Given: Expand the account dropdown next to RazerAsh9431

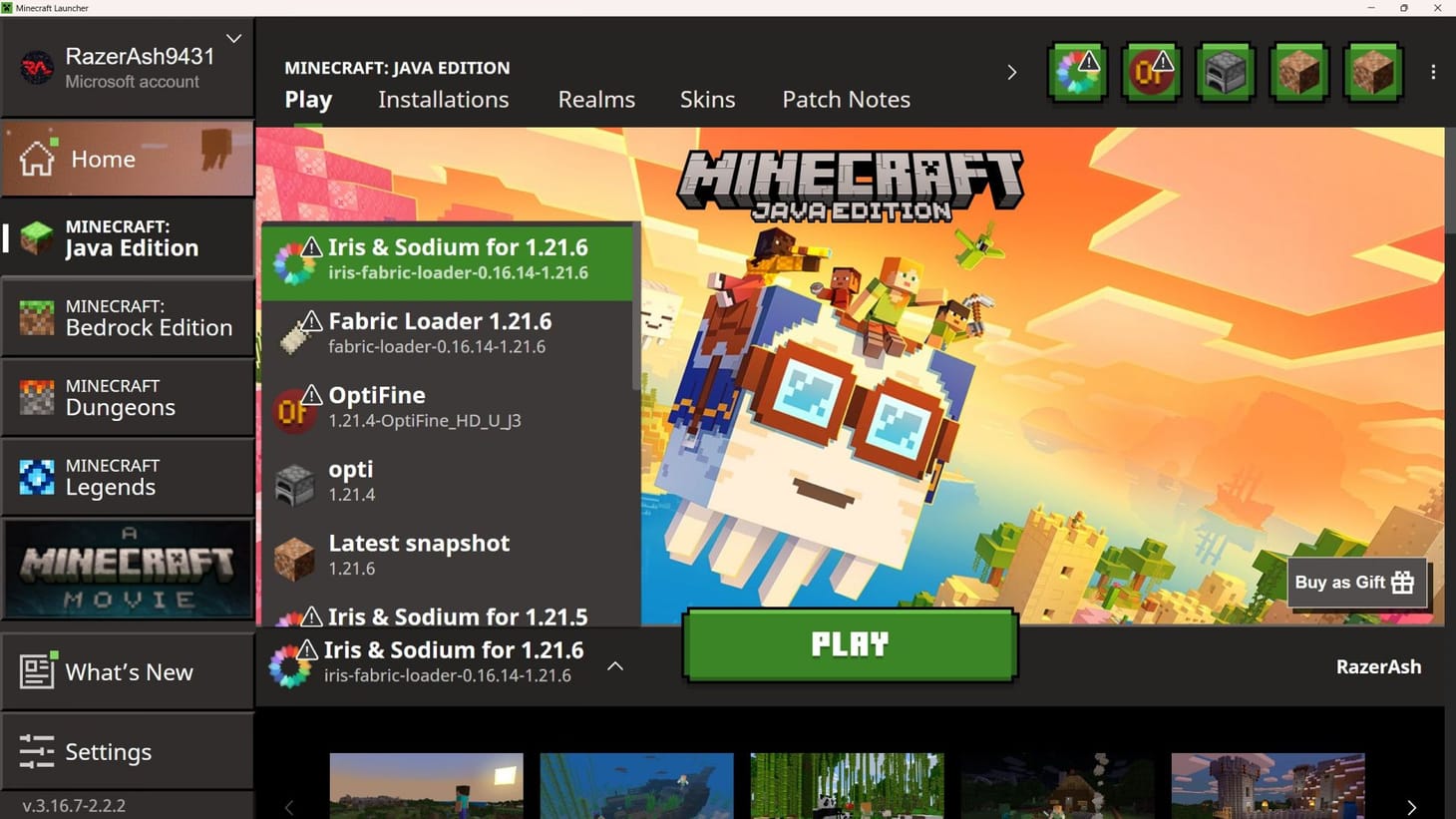Looking at the screenshot, I should [233, 38].
